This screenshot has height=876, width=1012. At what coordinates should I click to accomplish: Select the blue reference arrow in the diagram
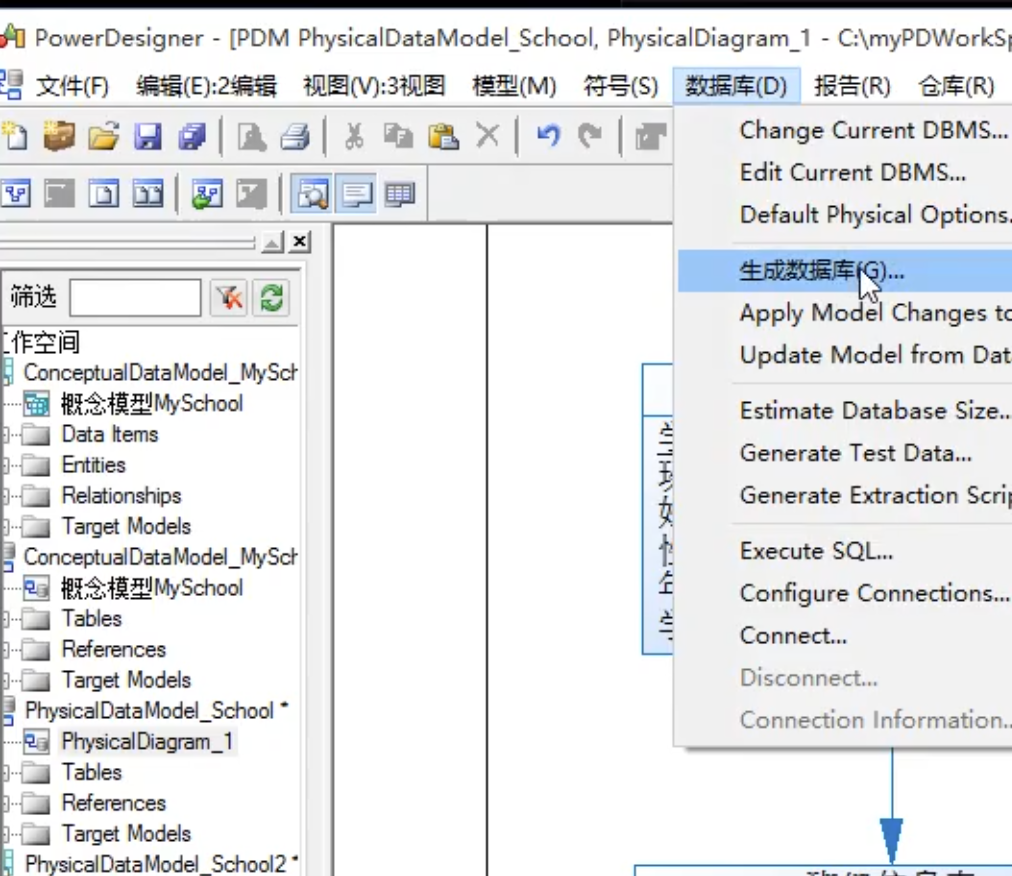(x=892, y=807)
